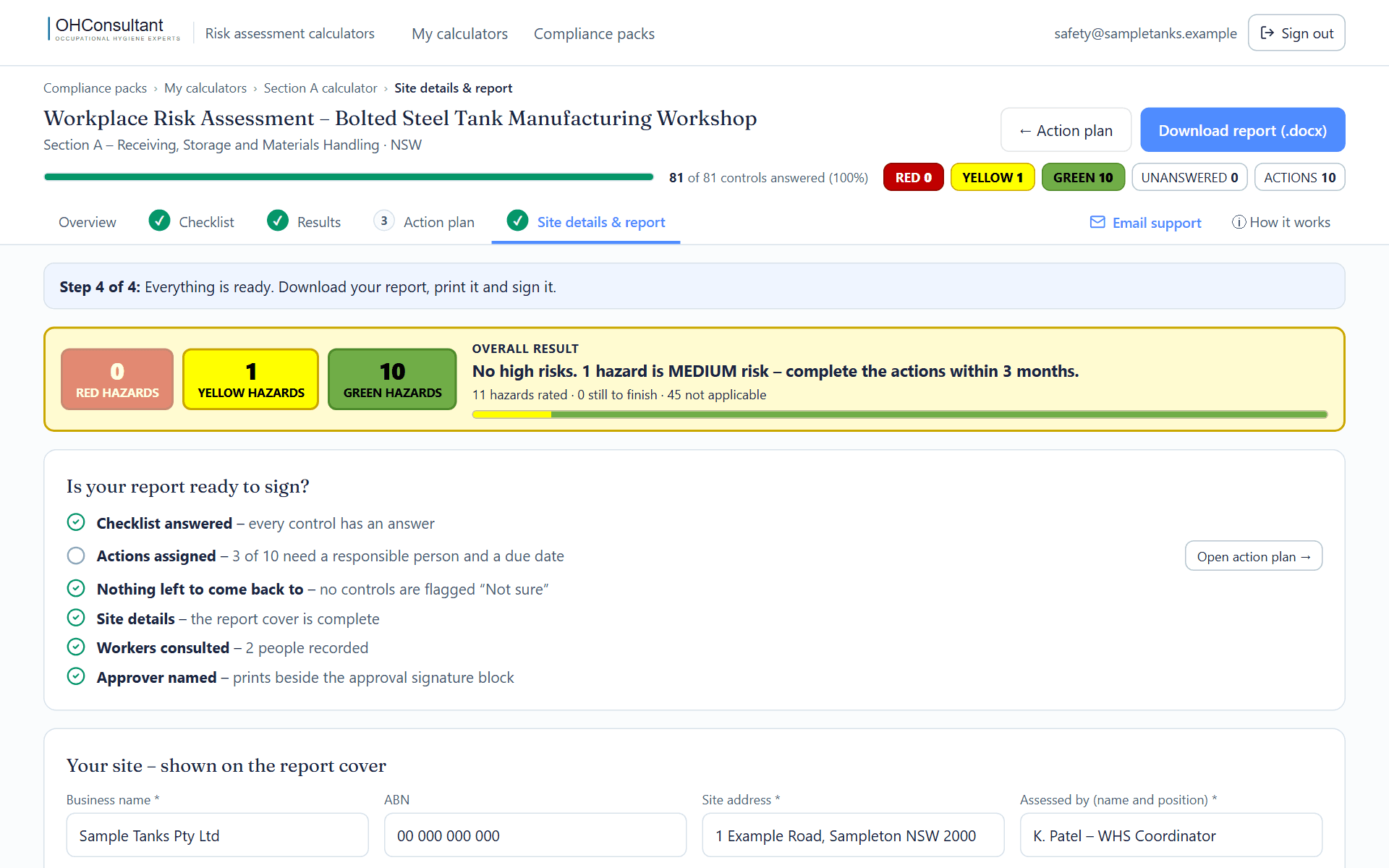Viewport: 1389px width, 868px height.
Task: Click the UNANSWERED 0 badge
Action: (1189, 177)
